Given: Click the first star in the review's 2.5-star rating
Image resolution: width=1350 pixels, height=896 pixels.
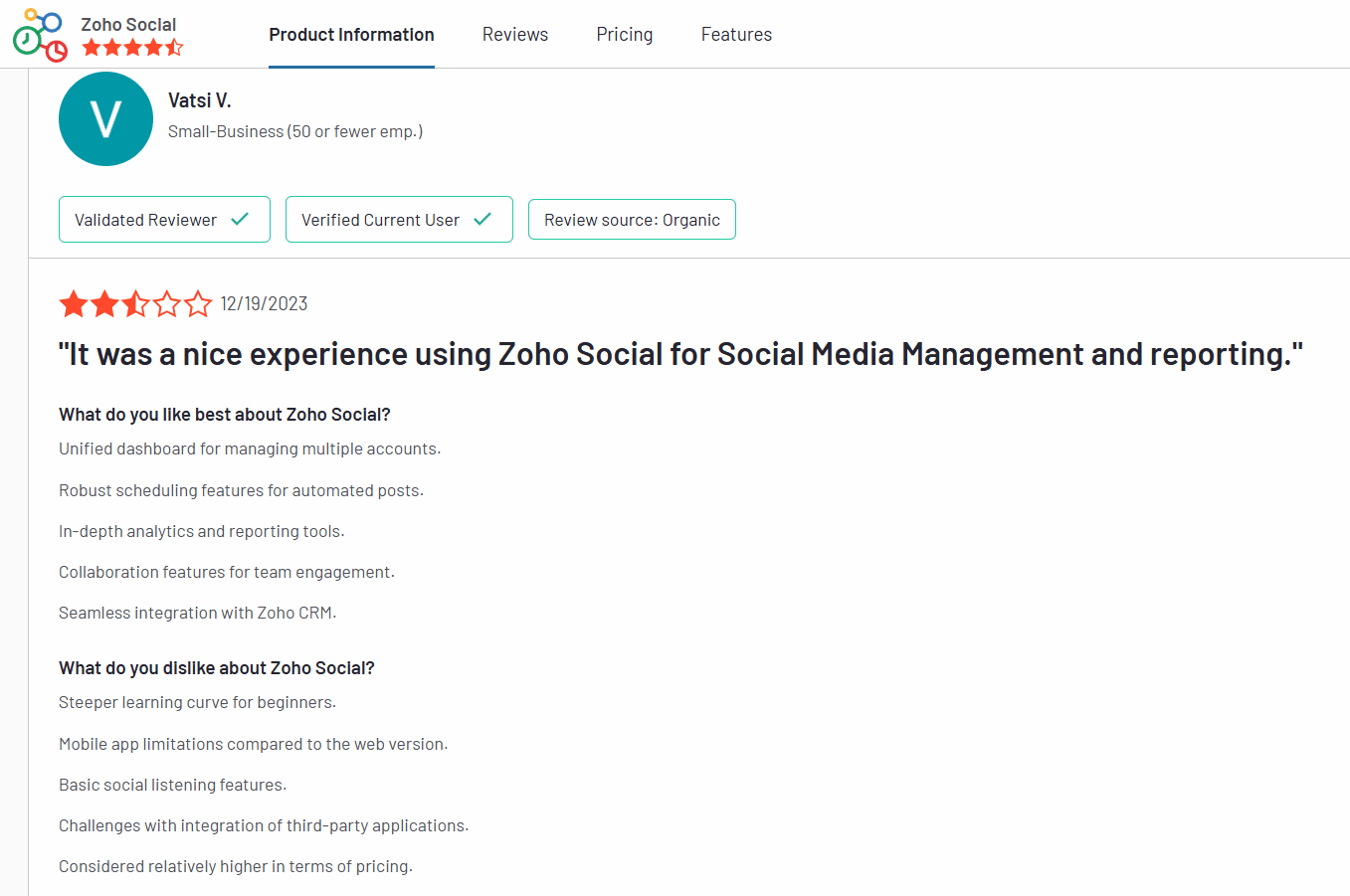Looking at the screenshot, I should point(75,303).
